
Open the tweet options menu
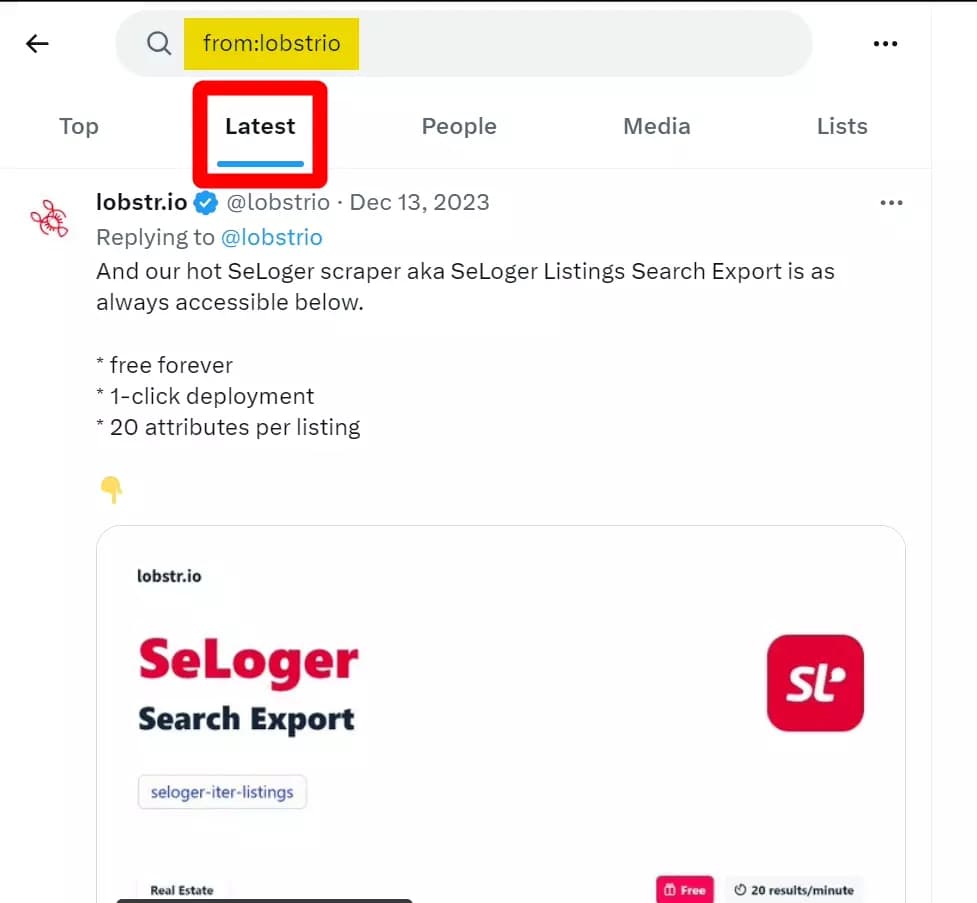coord(891,202)
